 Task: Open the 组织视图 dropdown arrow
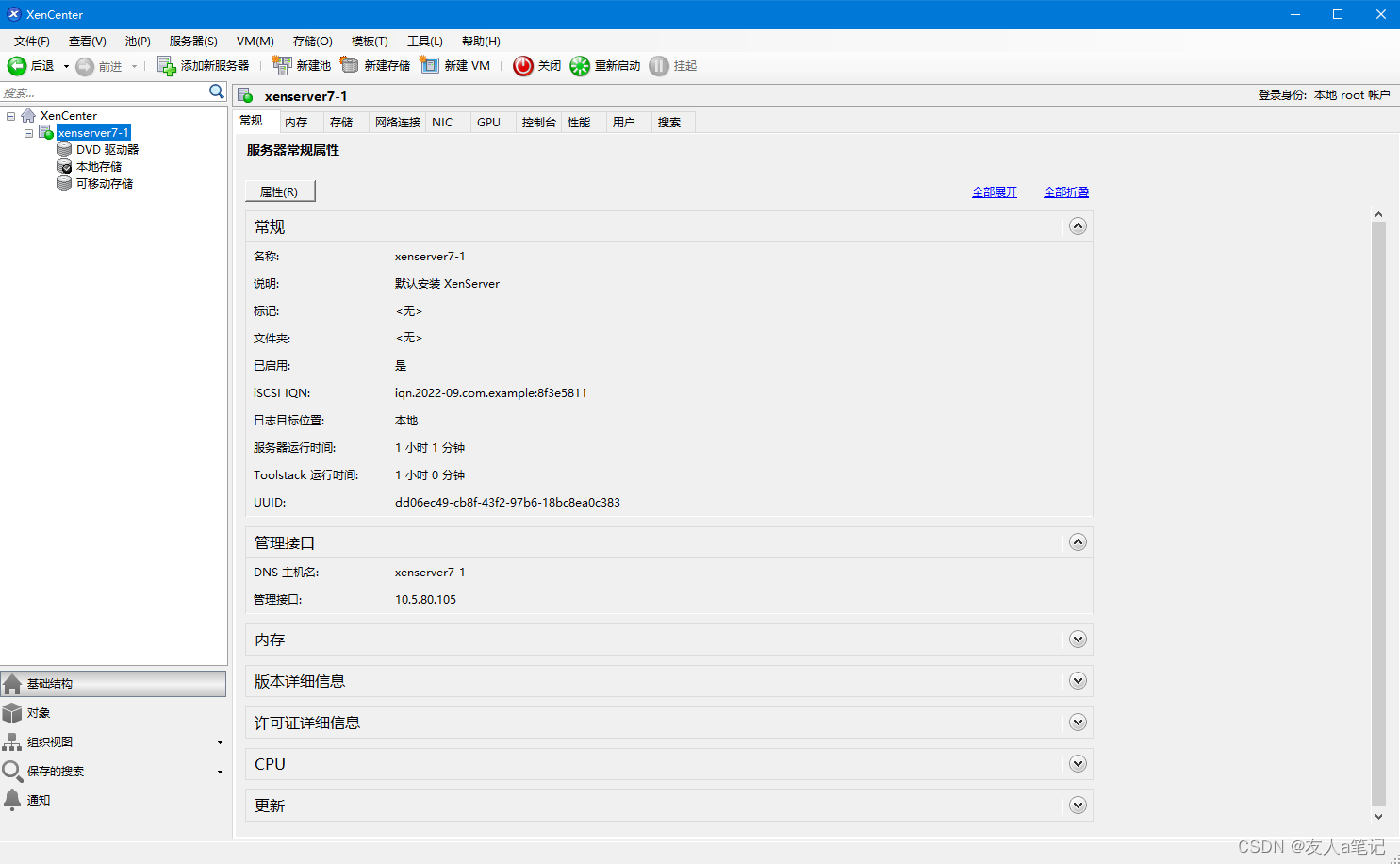click(x=220, y=743)
